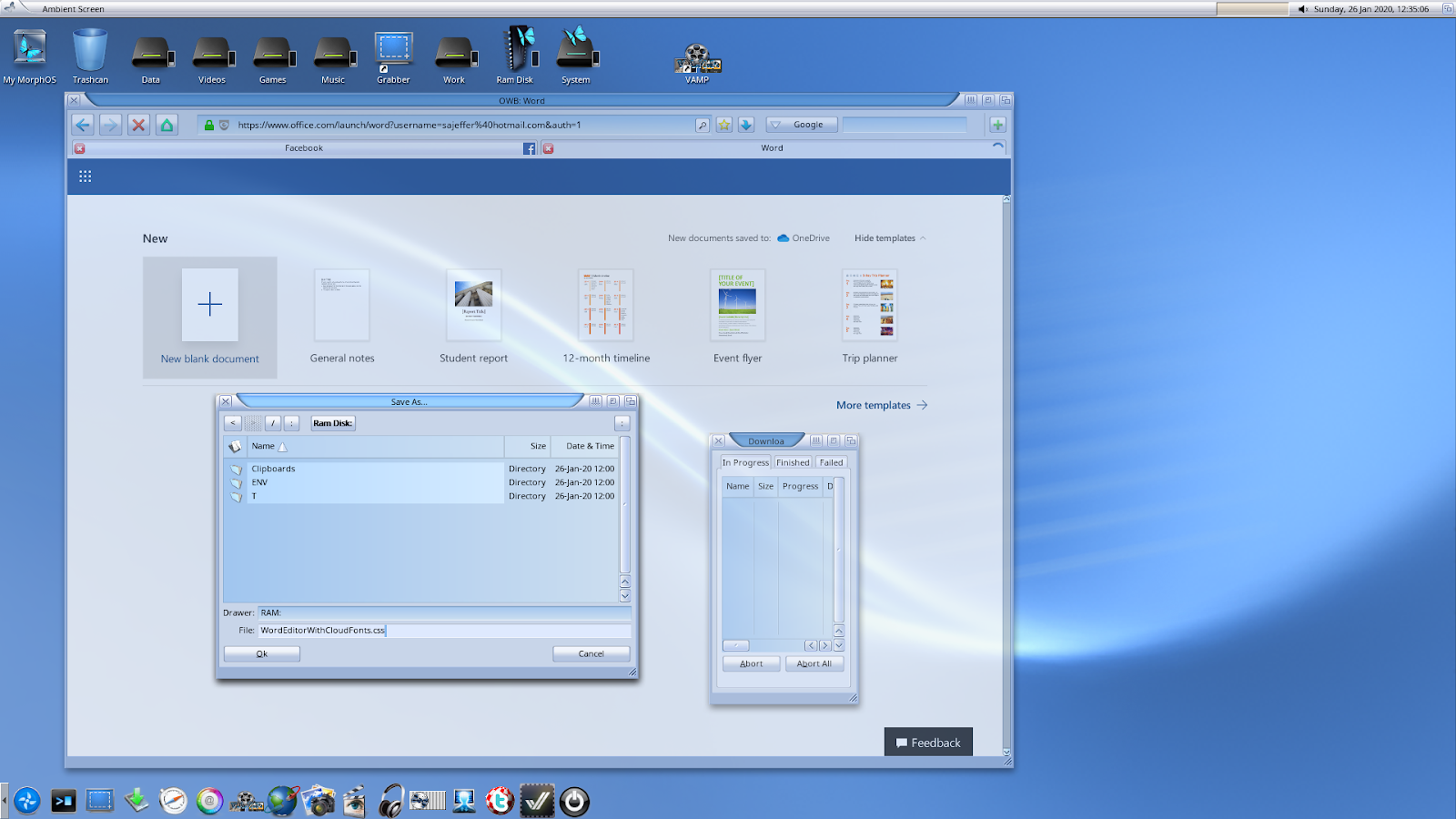This screenshot has height=819, width=1456.
Task: Collapse templates with Hide templates
Action: click(x=890, y=238)
